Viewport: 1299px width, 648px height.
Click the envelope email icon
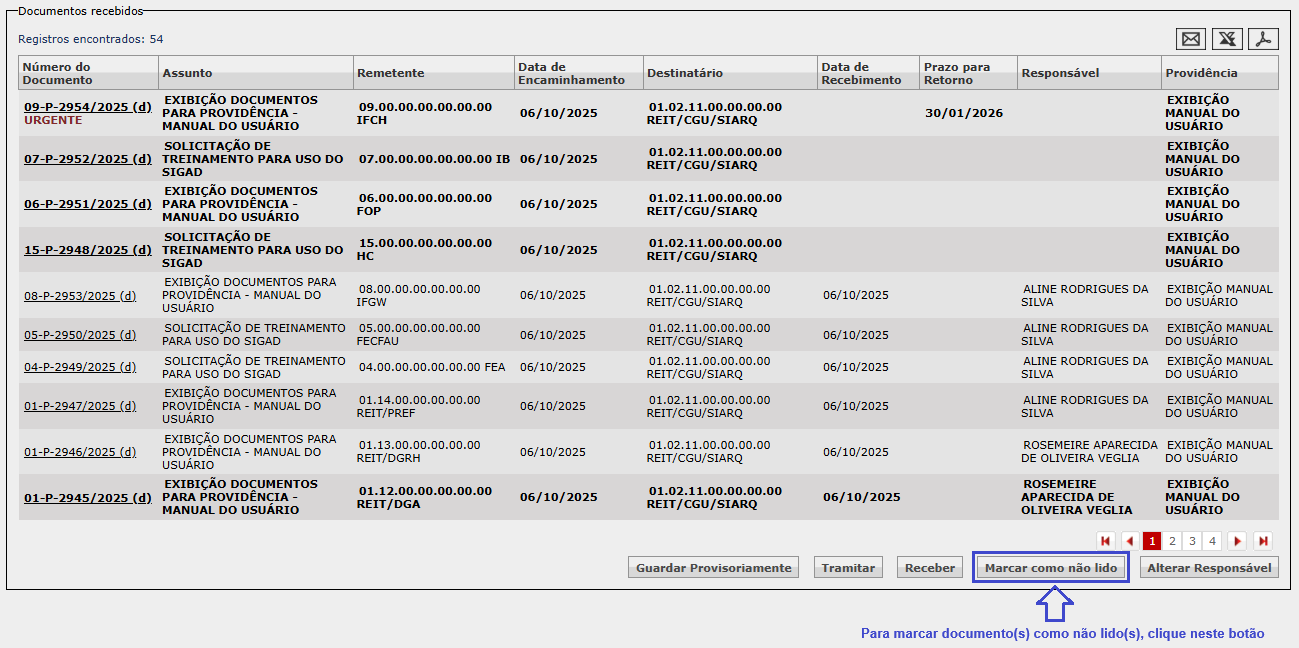click(x=1191, y=39)
